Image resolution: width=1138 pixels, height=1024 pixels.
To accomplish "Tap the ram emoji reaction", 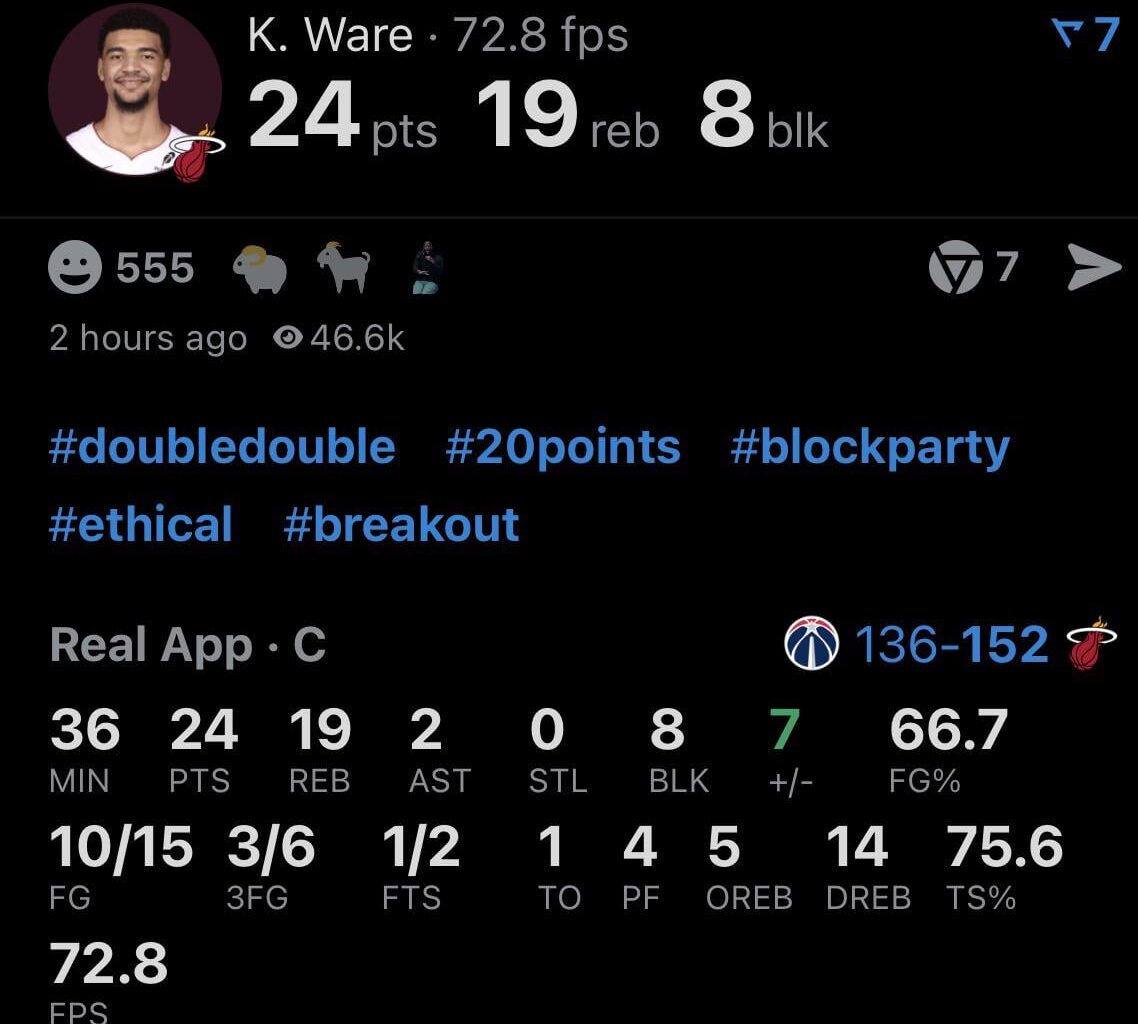I will [258, 266].
